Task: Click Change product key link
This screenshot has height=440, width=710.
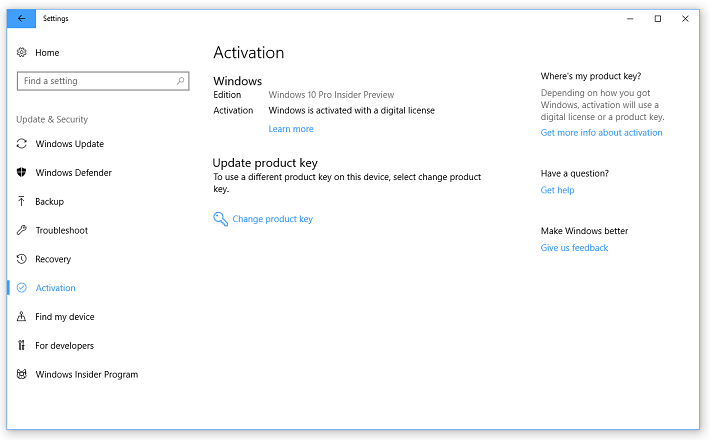Action: [x=272, y=219]
